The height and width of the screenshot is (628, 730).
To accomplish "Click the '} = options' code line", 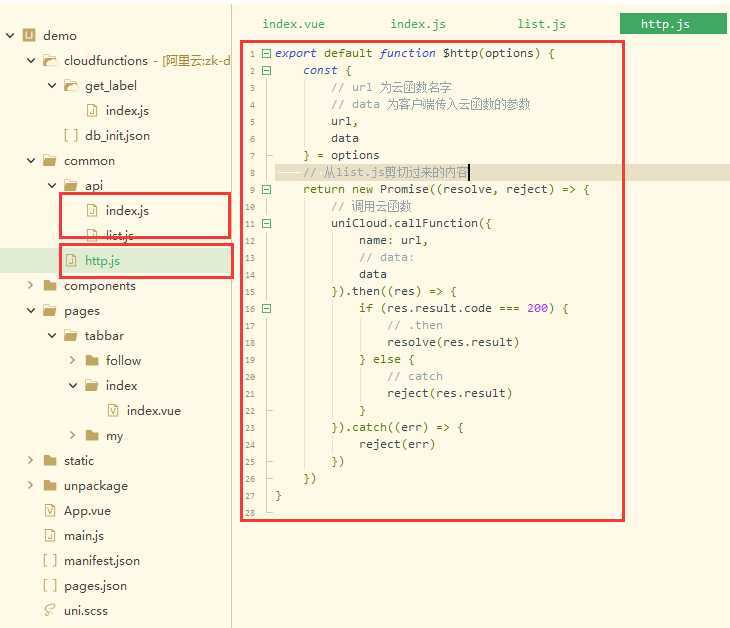I will [x=341, y=155].
